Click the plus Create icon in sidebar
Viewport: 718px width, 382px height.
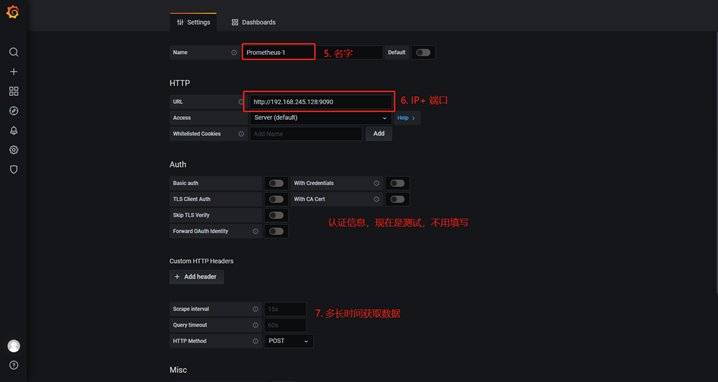14,72
